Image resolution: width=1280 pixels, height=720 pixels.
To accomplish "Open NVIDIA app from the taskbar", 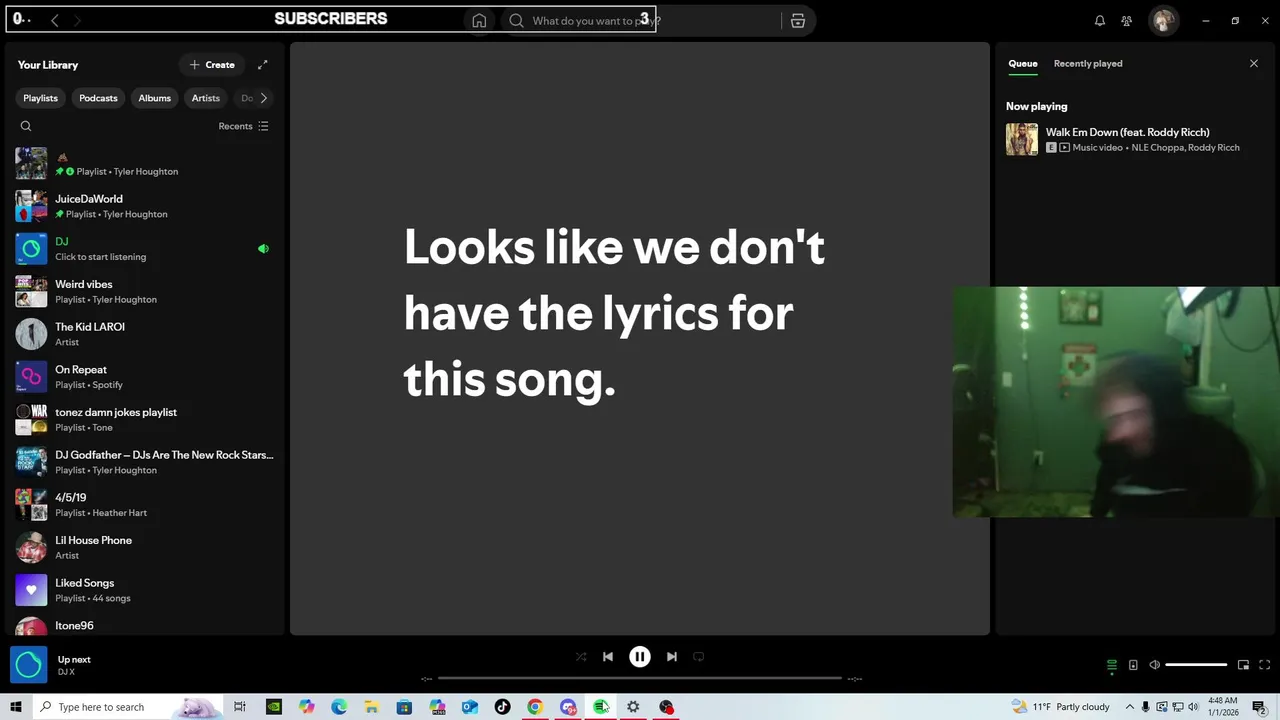I will pos(273,707).
